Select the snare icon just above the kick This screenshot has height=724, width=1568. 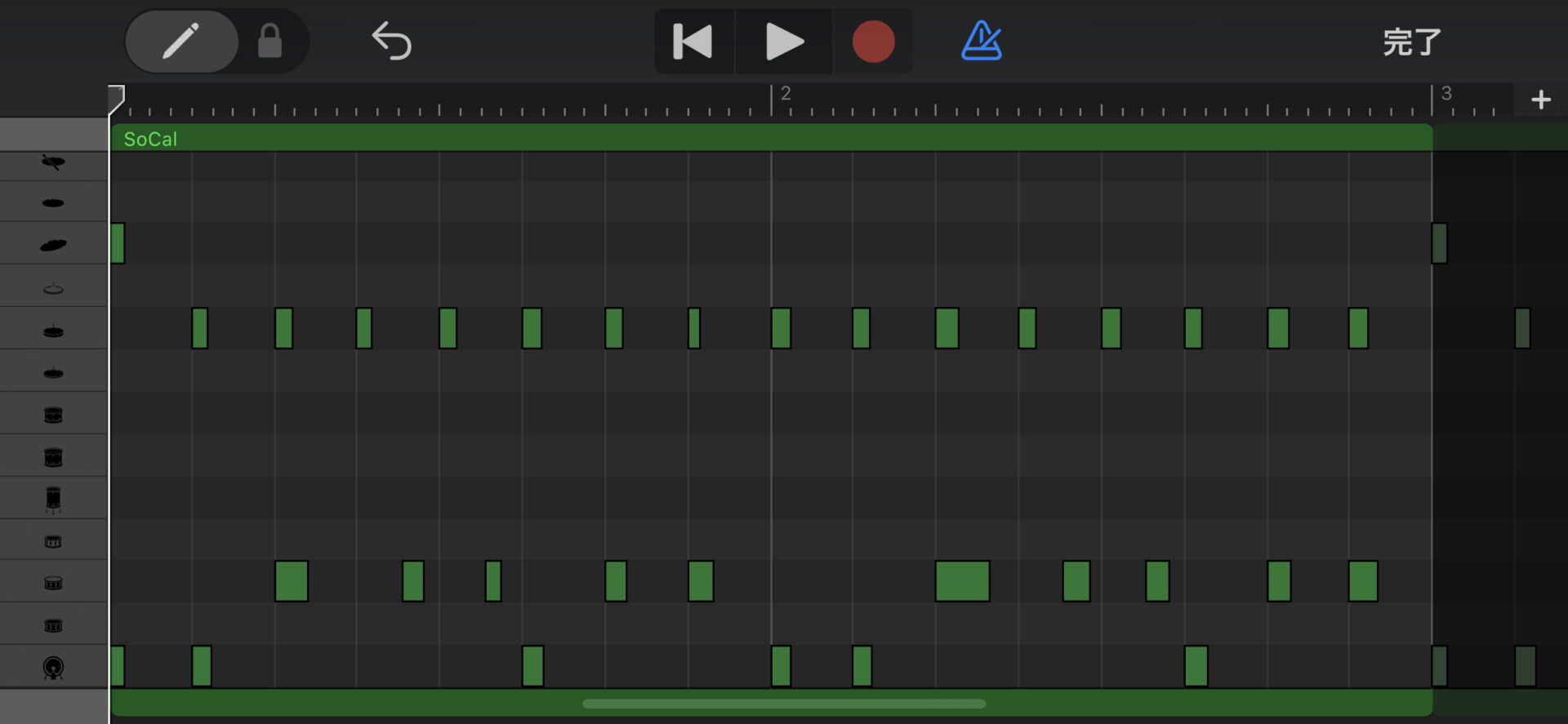click(x=53, y=625)
